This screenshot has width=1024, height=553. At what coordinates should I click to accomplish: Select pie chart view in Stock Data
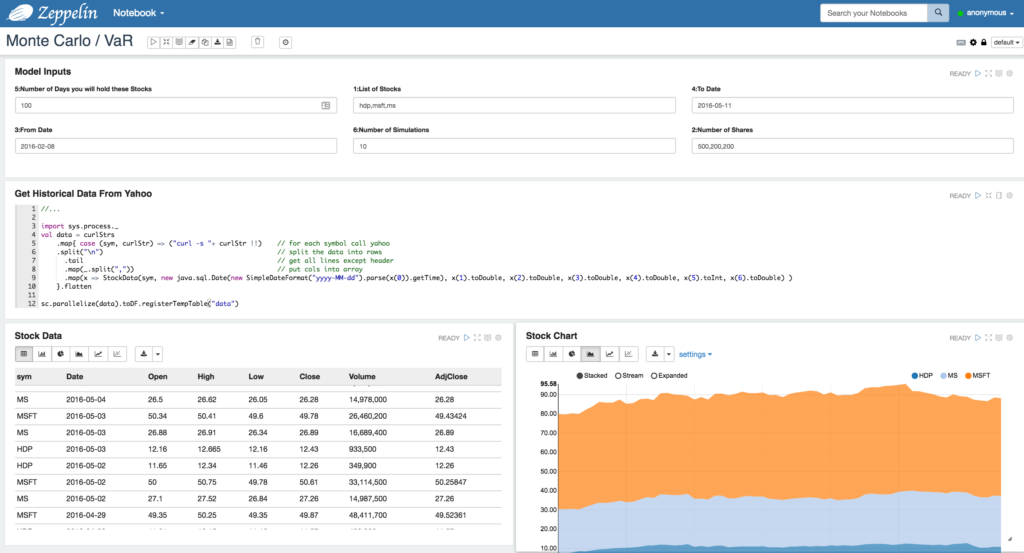tap(61, 354)
